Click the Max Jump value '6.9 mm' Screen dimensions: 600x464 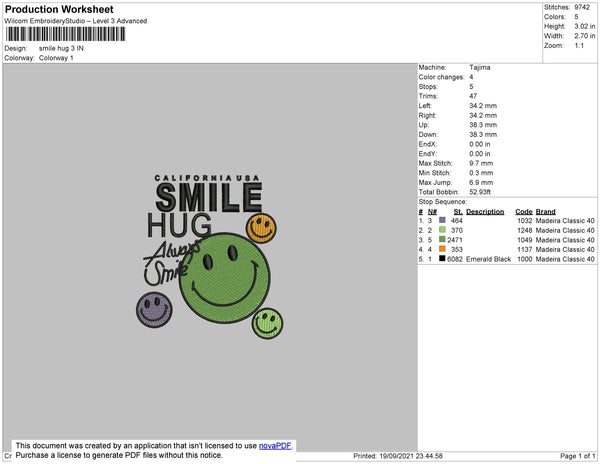pos(481,182)
